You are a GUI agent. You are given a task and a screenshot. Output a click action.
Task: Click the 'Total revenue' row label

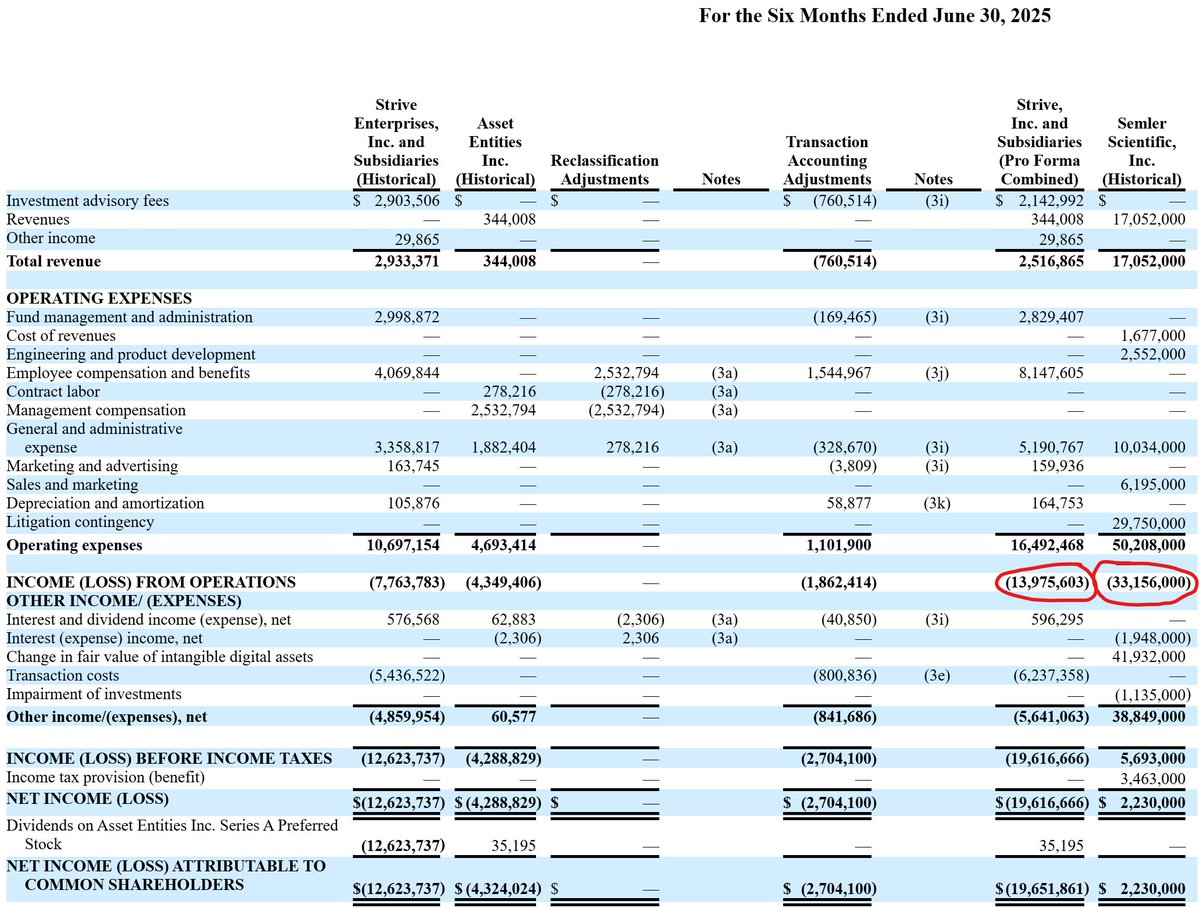[54, 261]
